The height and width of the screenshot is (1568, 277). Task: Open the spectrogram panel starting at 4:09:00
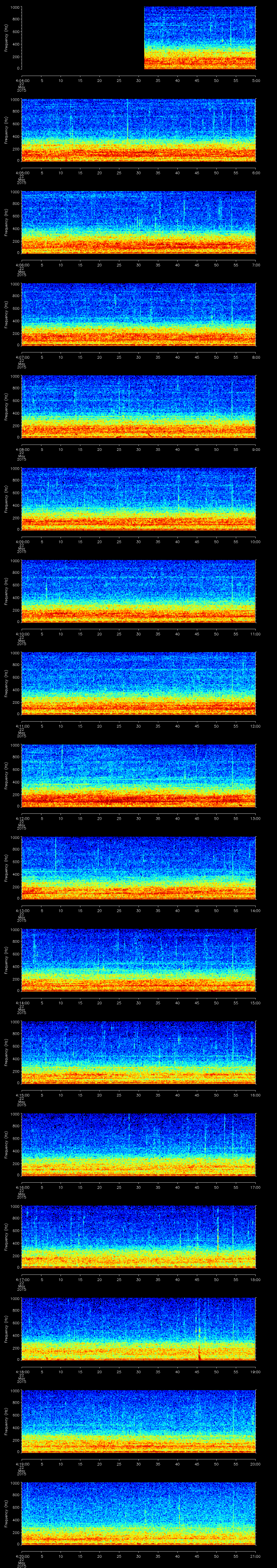point(139,499)
